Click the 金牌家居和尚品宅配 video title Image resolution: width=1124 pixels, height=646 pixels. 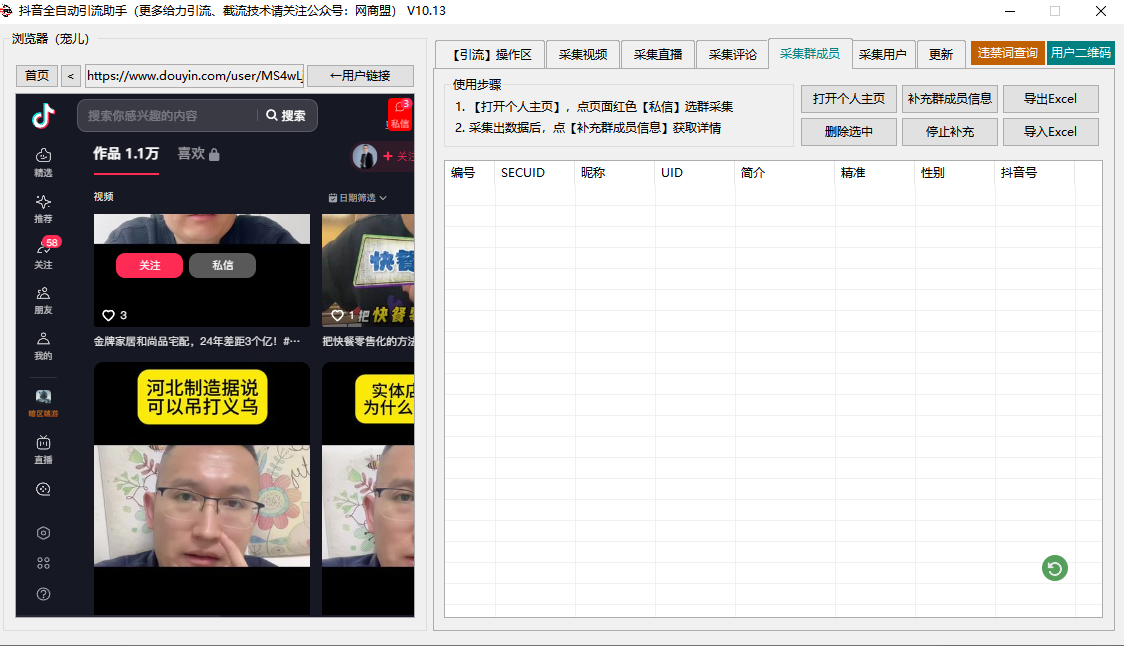point(196,341)
